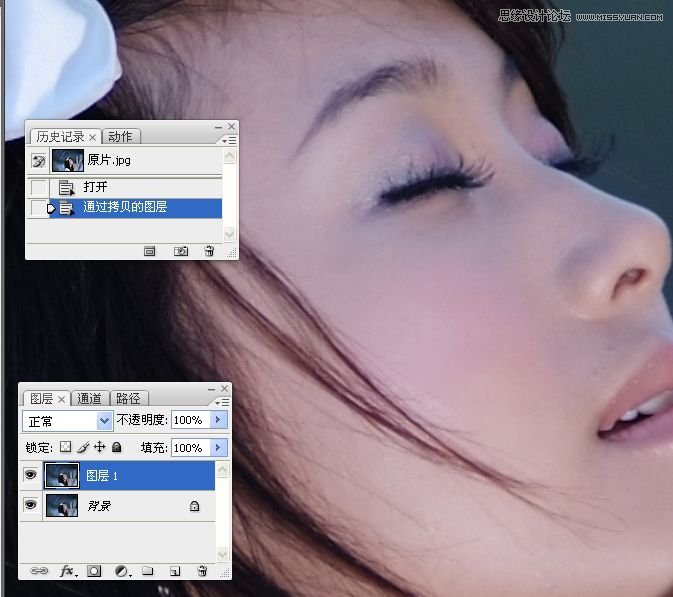Toggle lock position move icon
The height and width of the screenshot is (597, 673).
pos(100,447)
